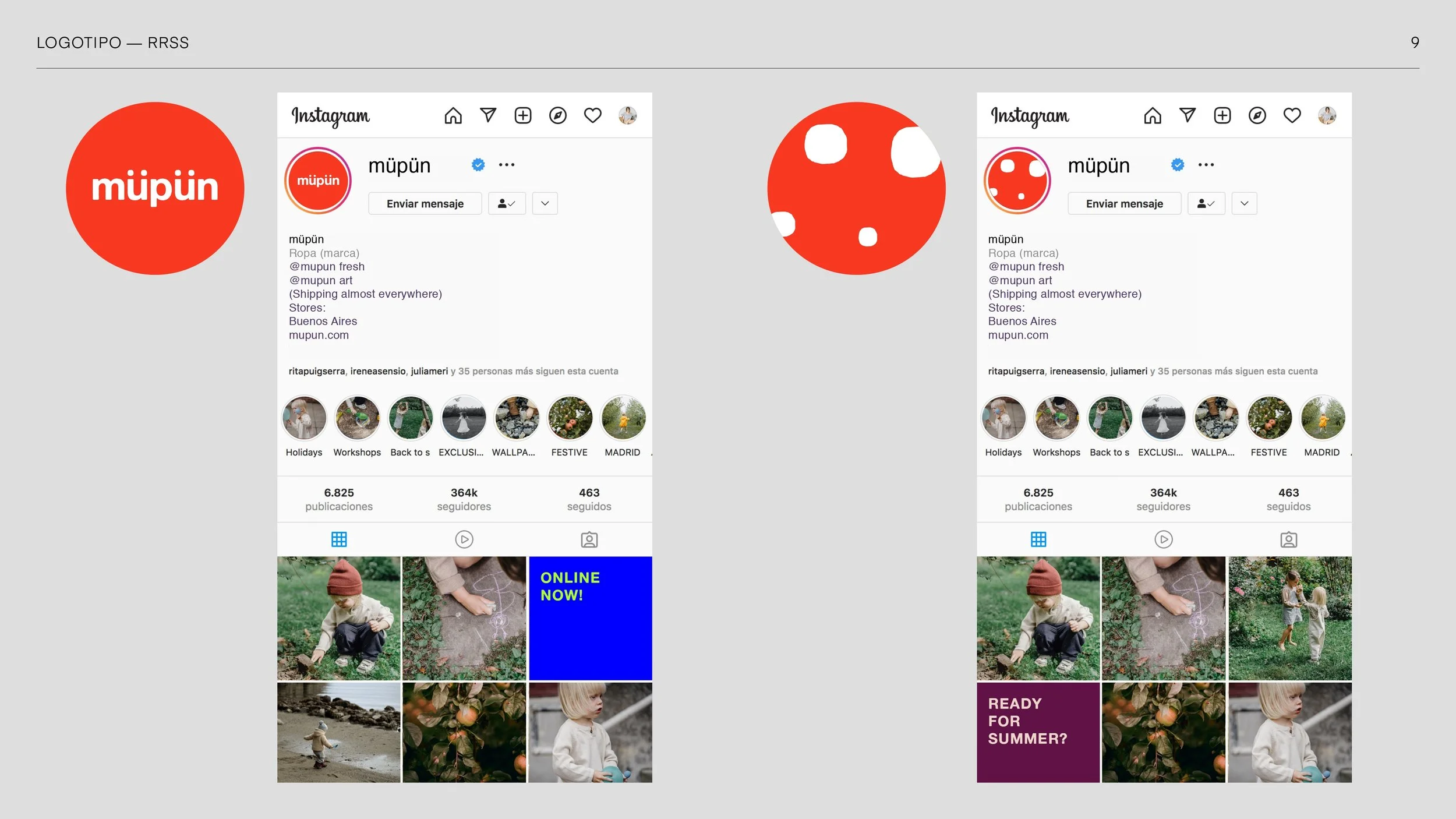Image resolution: width=1456 pixels, height=819 pixels.
Task: Click the heart activity icon in right mockup
Action: pos(1292,115)
